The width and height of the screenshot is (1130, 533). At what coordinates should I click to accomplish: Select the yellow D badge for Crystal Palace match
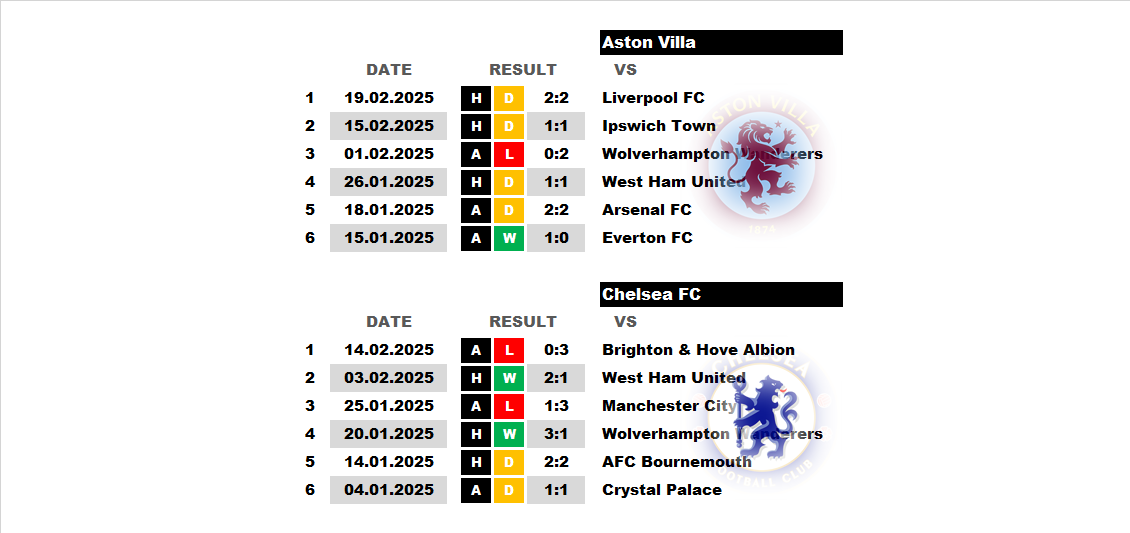[x=509, y=491]
